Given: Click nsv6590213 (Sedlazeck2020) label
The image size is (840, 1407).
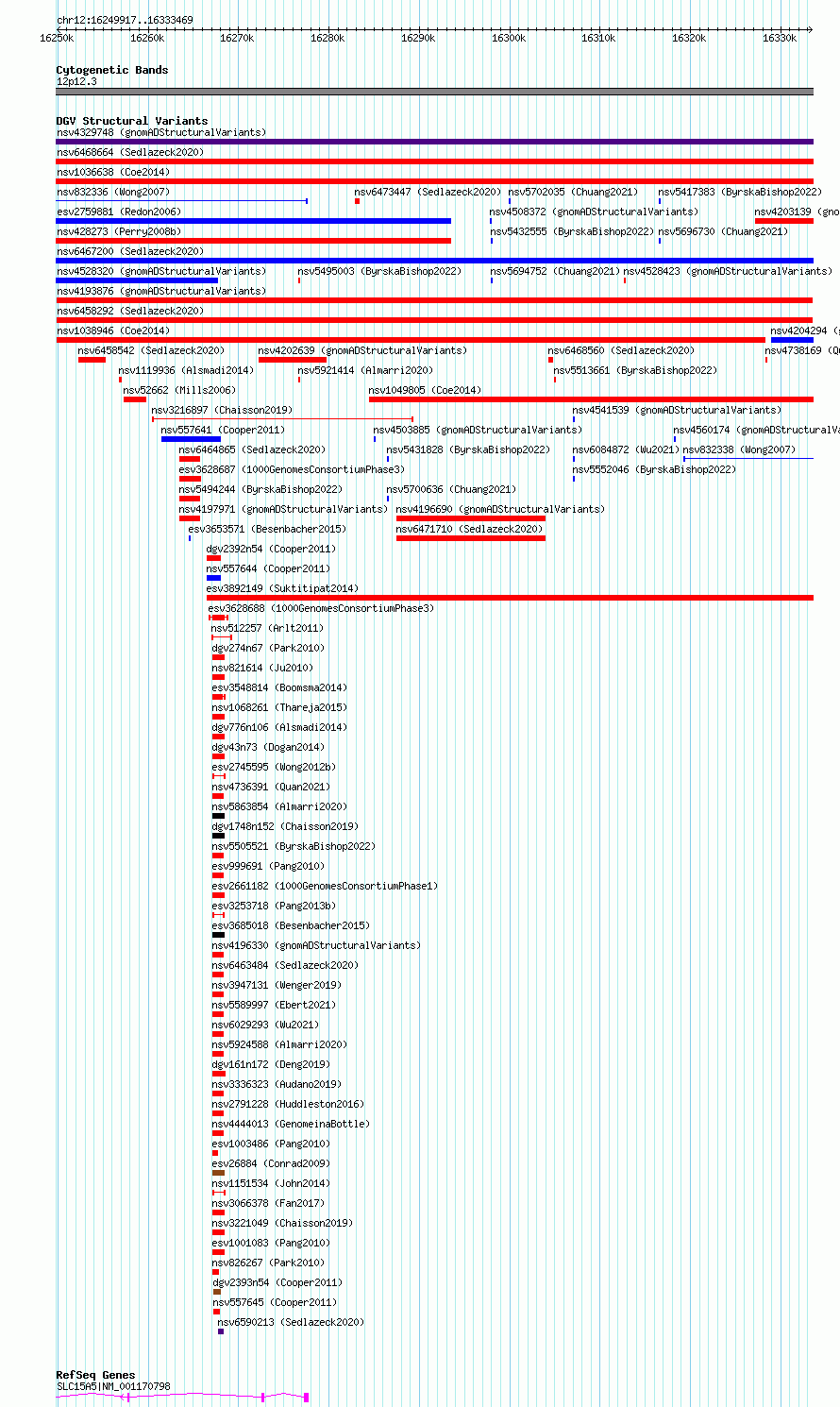Looking at the screenshot, I should click(x=291, y=1322).
